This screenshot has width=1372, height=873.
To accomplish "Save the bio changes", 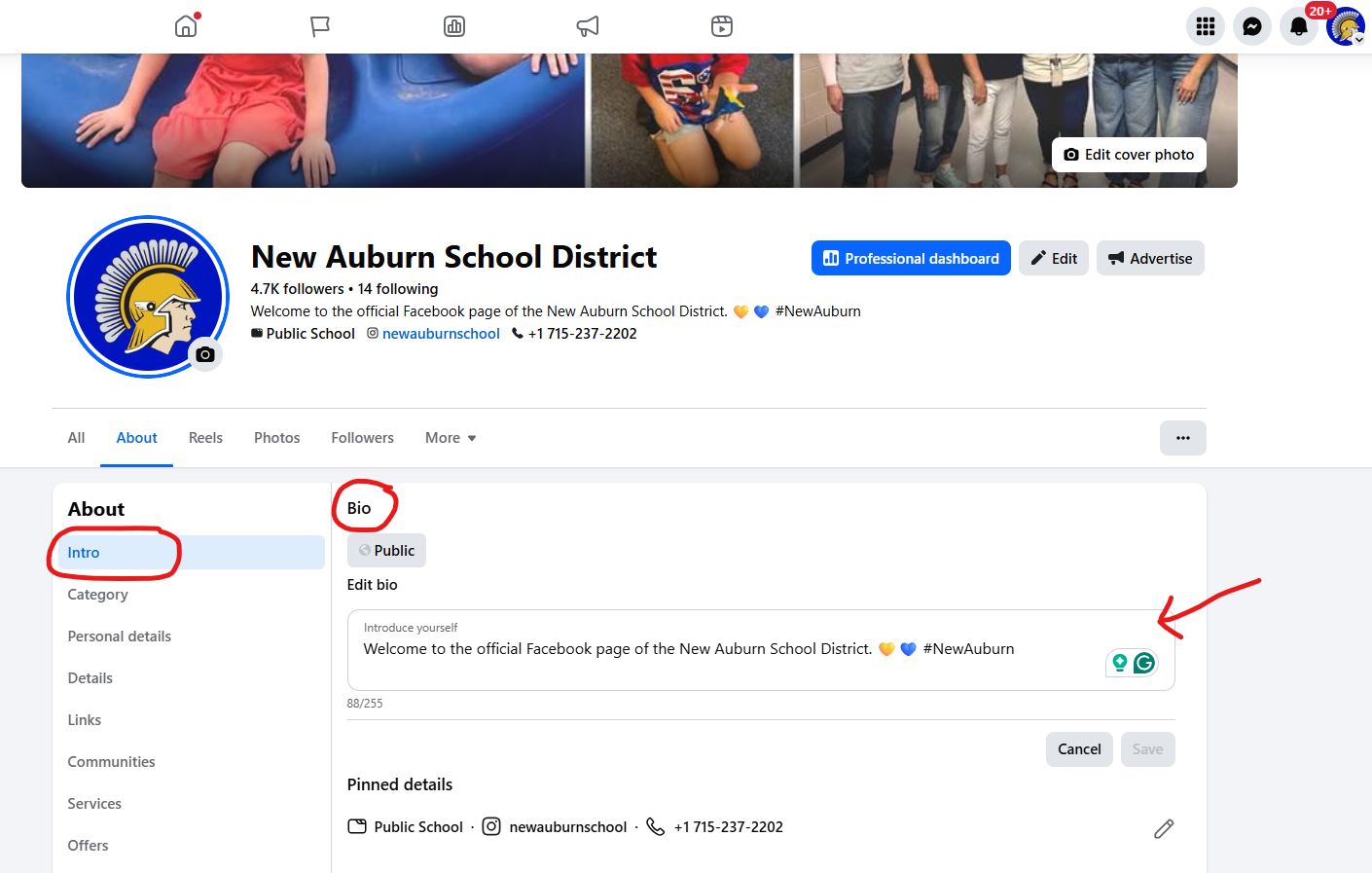I will coord(1148,749).
